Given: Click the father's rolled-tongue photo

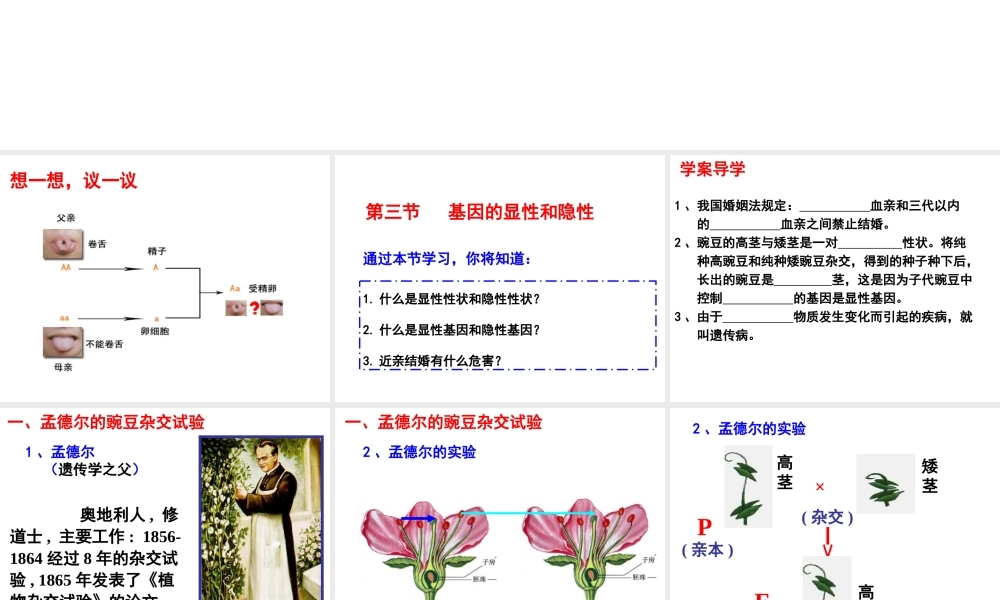Looking at the screenshot, I should point(62,244).
